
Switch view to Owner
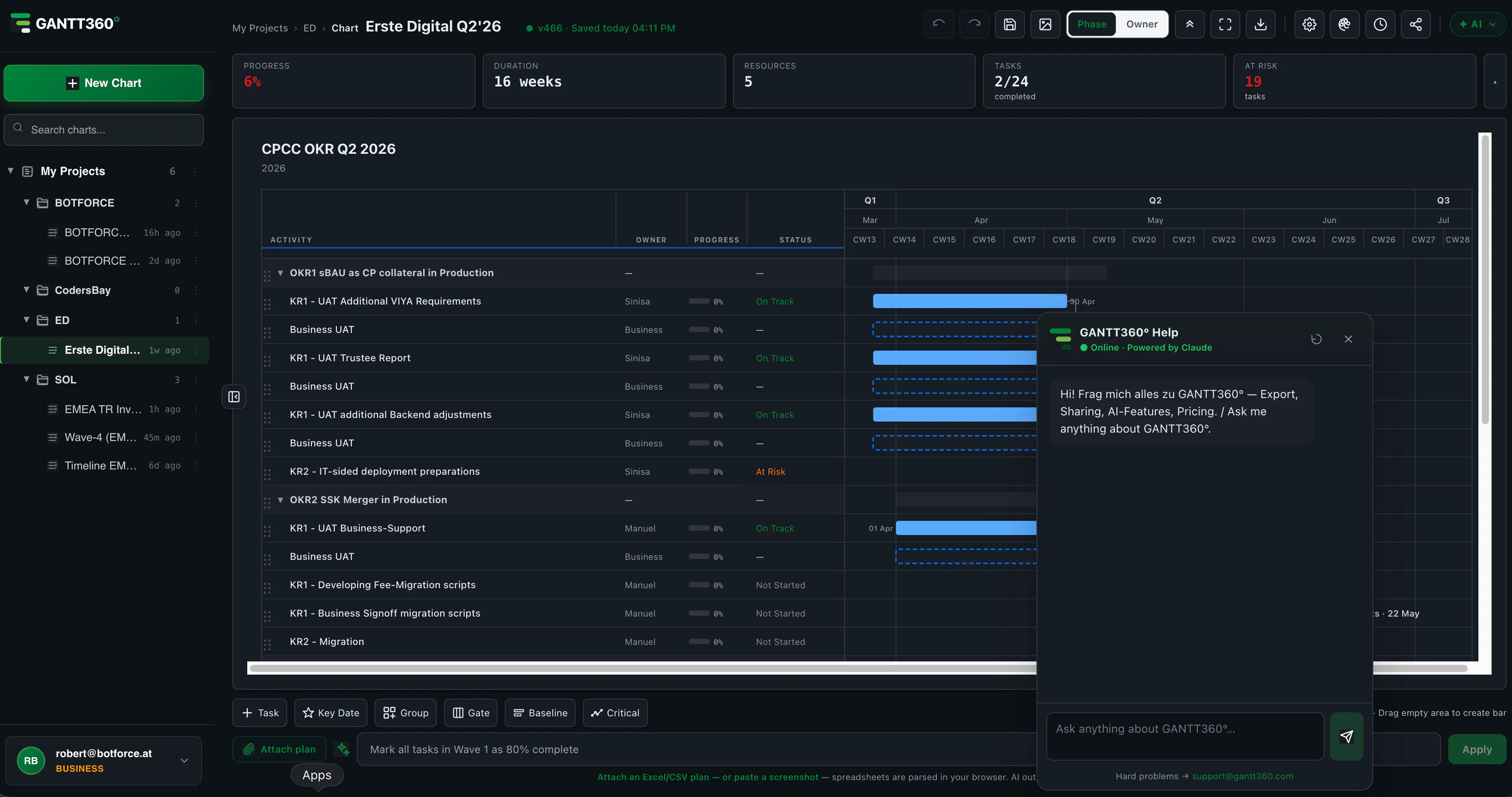point(1142,24)
